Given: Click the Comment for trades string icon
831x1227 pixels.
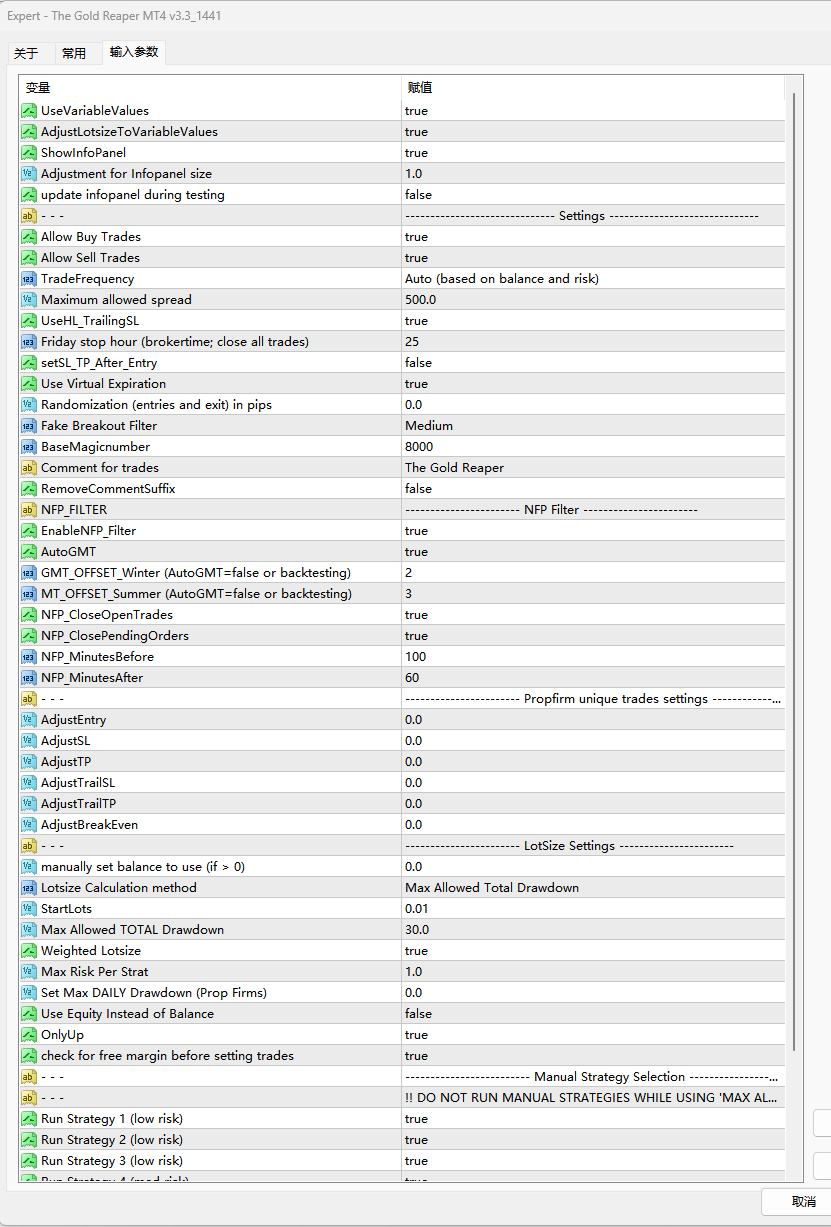Looking at the screenshot, I should coord(29,468).
